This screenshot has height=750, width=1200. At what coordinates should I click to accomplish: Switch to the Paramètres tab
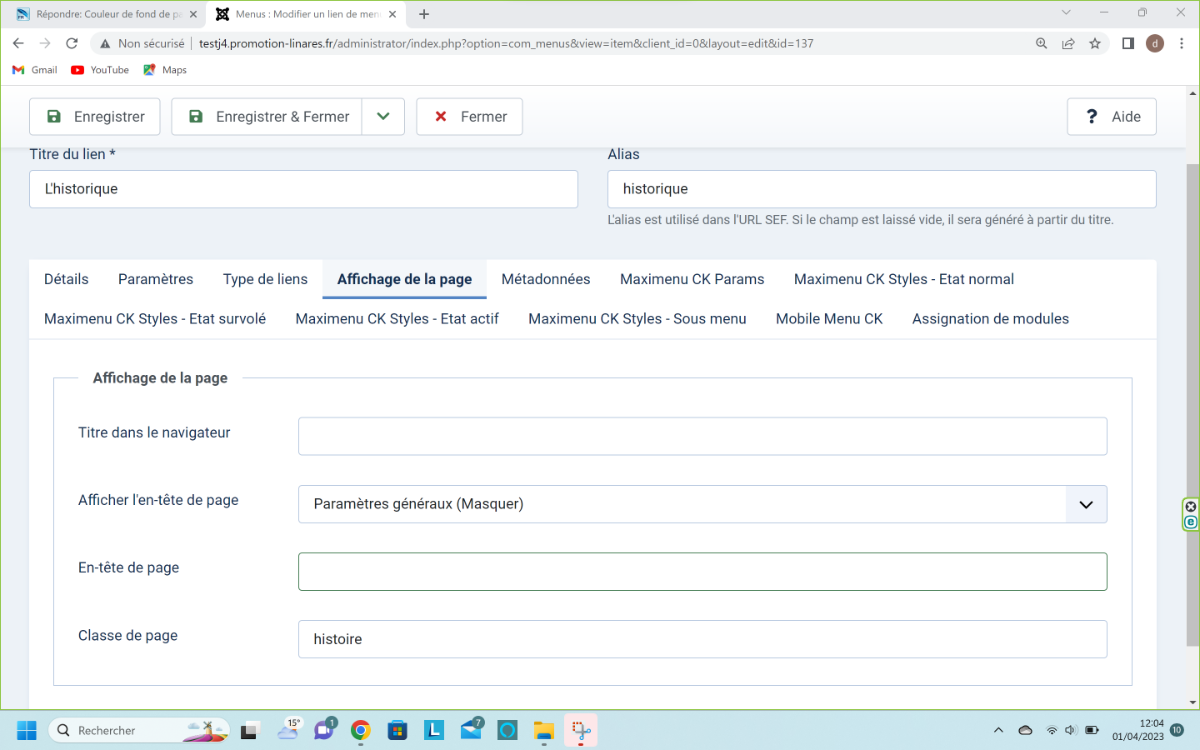(x=156, y=279)
